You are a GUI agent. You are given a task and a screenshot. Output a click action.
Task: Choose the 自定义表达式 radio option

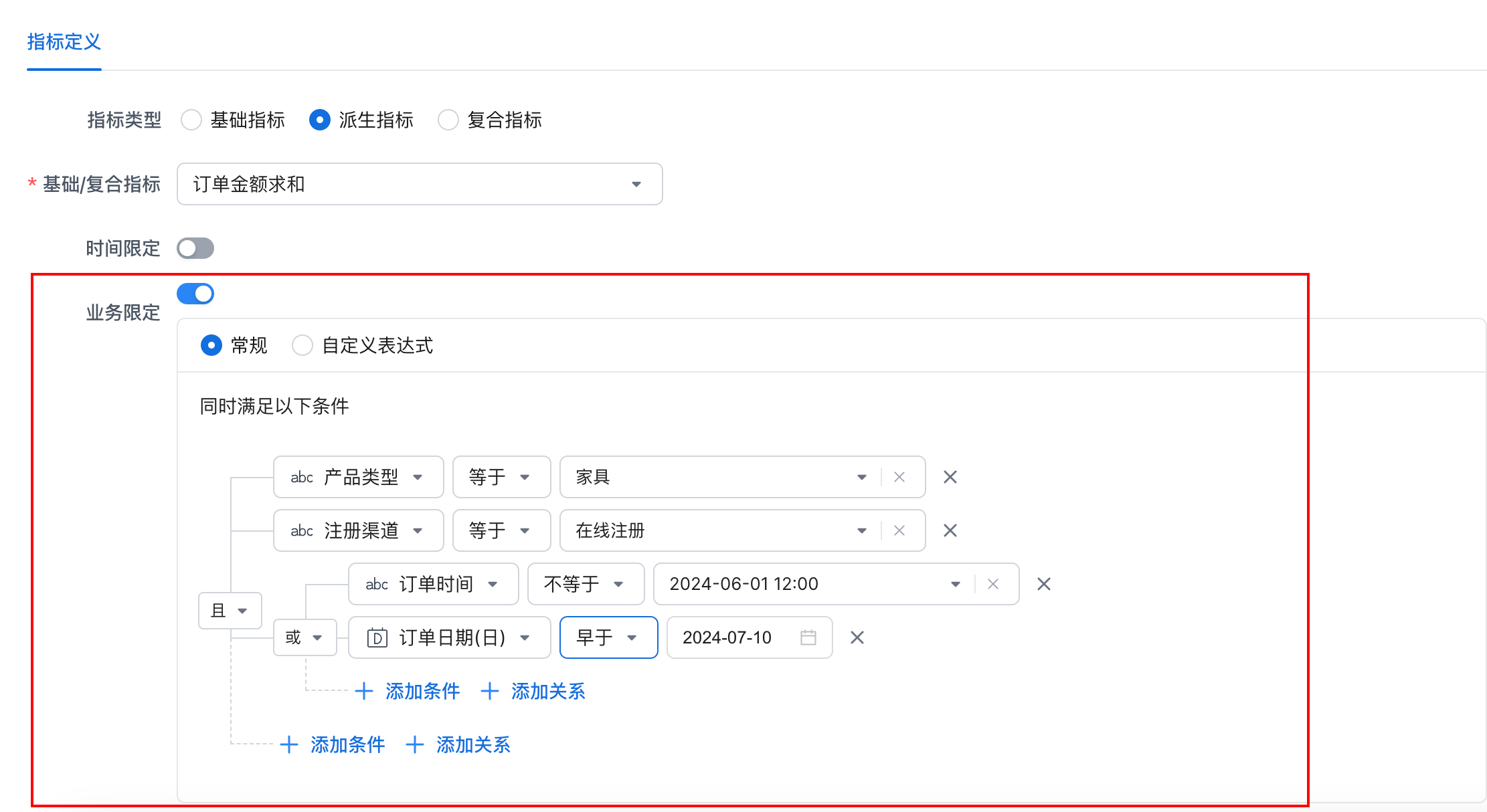[x=302, y=345]
